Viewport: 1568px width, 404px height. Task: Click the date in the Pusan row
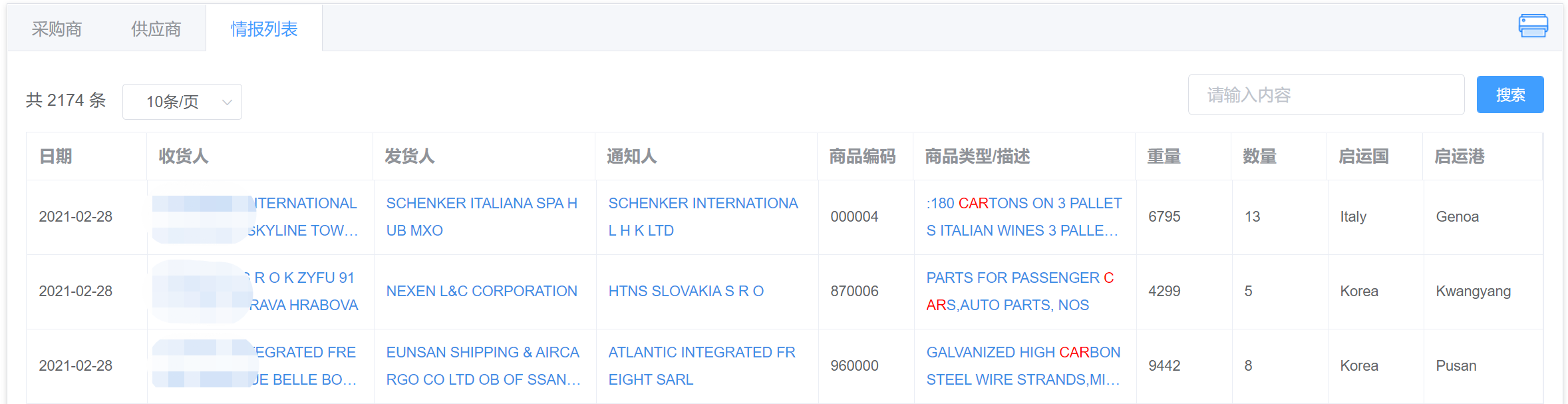[76, 365]
